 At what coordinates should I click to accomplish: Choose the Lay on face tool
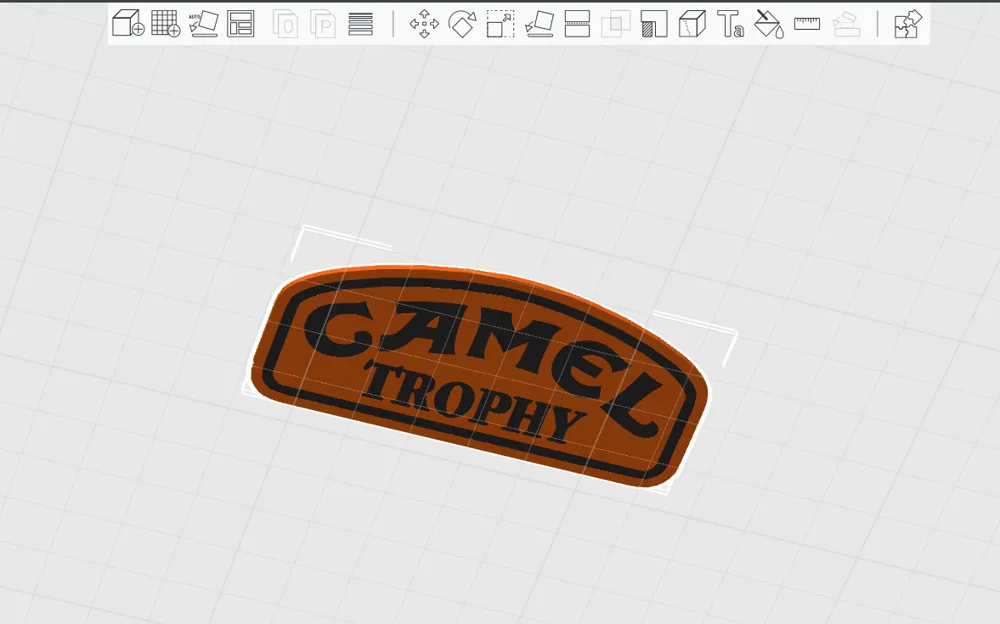(540, 24)
